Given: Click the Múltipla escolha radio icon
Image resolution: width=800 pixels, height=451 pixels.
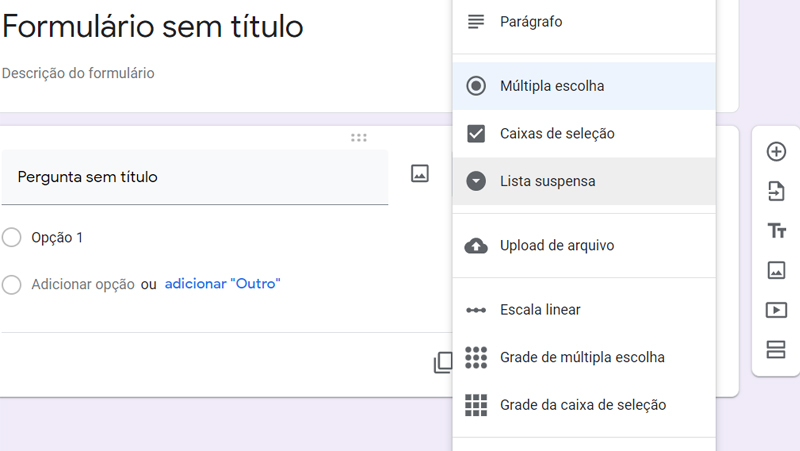Looking at the screenshot, I should pos(476,86).
